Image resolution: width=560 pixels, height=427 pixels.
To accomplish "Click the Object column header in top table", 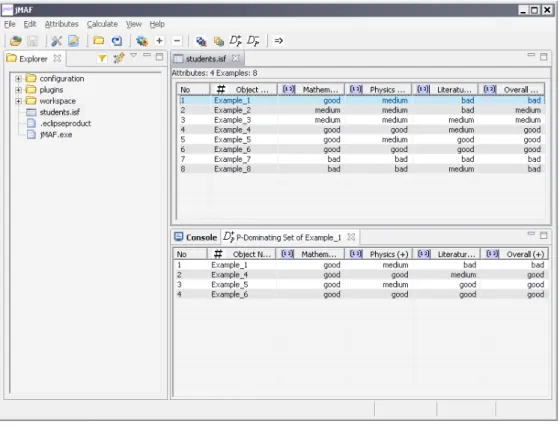I will (x=244, y=90).
